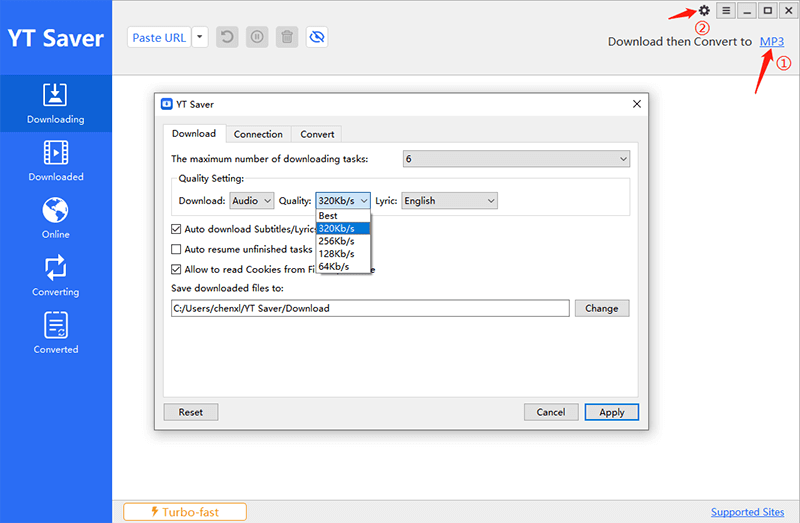Open the maximum downloading tasks dropdown
This screenshot has width=800, height=523.
point(516,159)
